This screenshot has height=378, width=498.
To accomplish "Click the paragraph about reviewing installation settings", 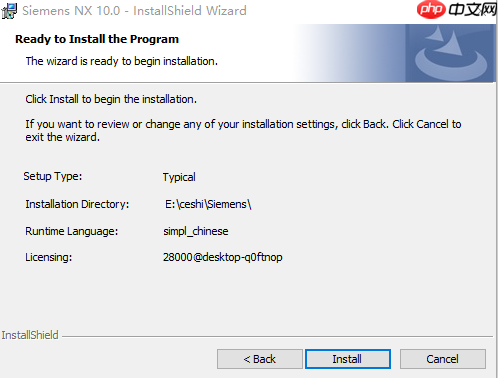I will [243, 130].
